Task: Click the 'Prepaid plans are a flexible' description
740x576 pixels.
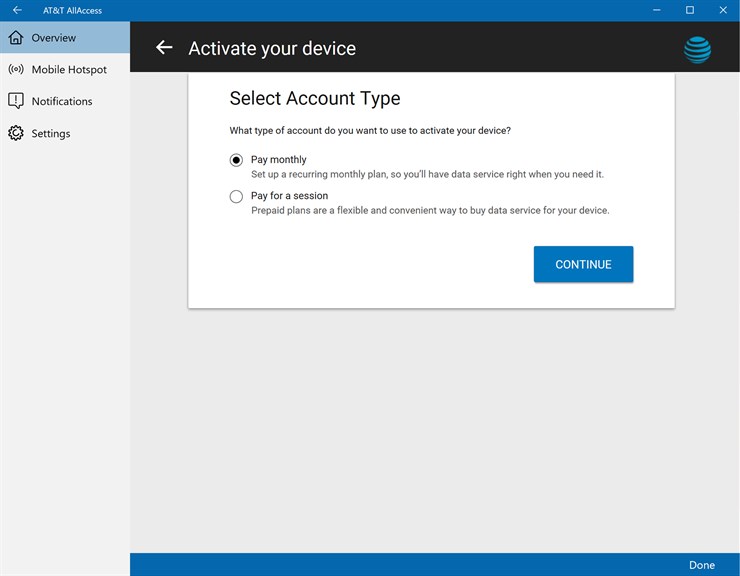Action: tap(430, 210)
